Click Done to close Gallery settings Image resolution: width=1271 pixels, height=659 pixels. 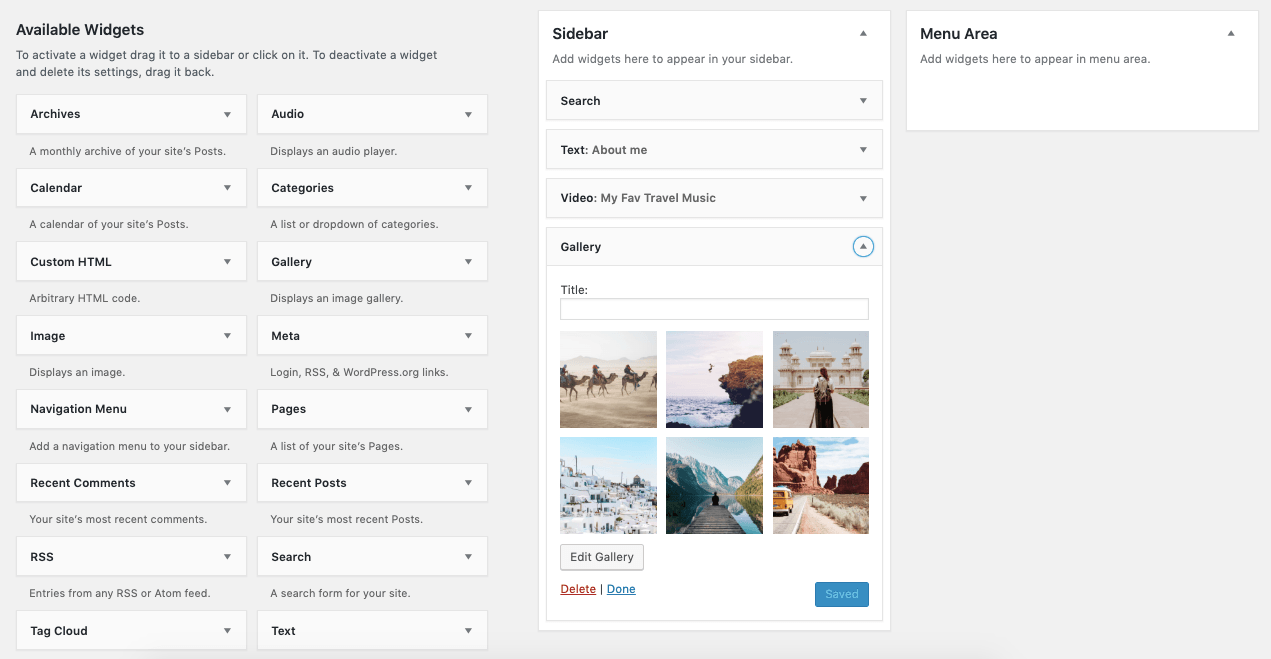click(621, 588)
